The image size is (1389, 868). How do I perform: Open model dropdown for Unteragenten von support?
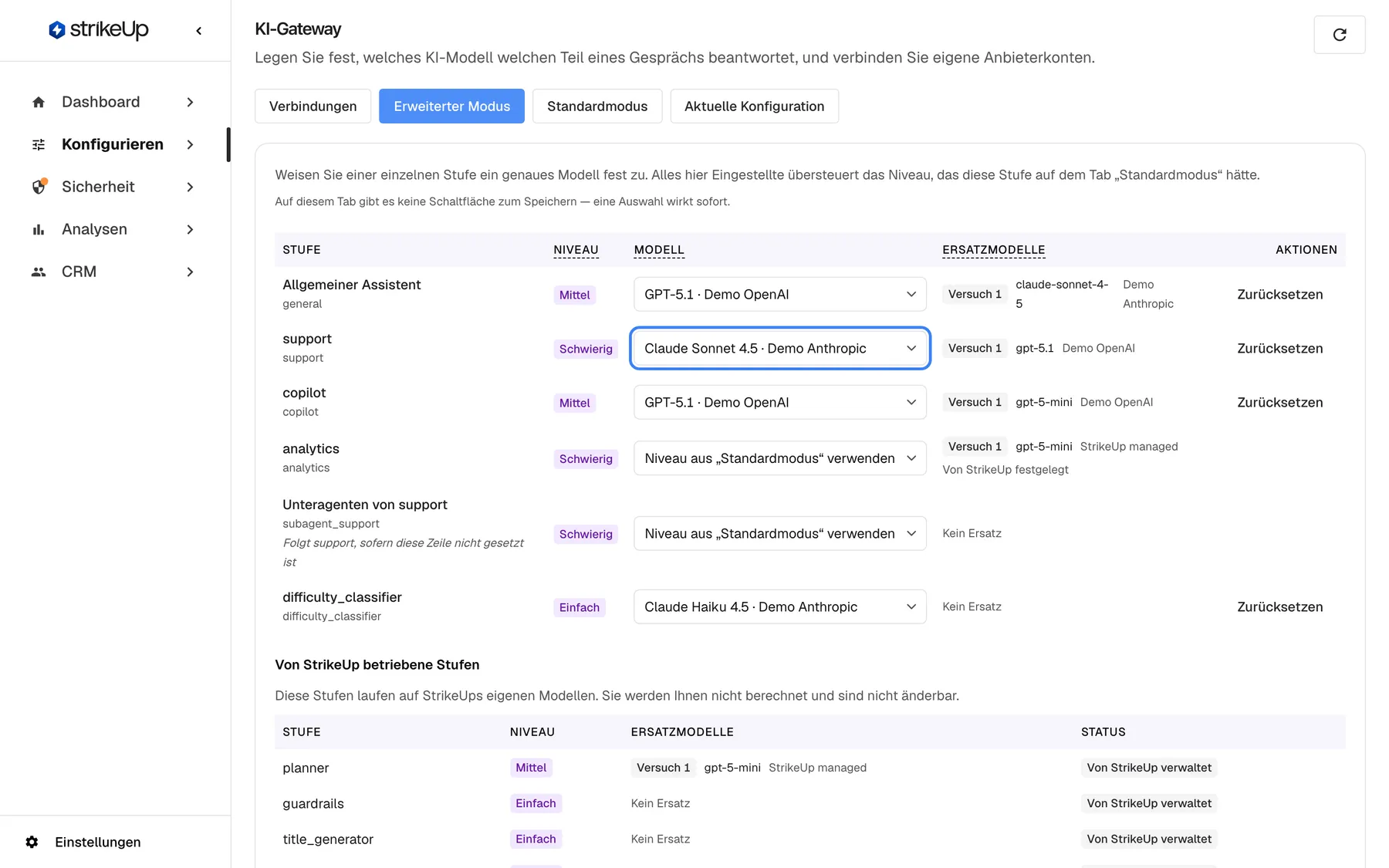(779, 533)
